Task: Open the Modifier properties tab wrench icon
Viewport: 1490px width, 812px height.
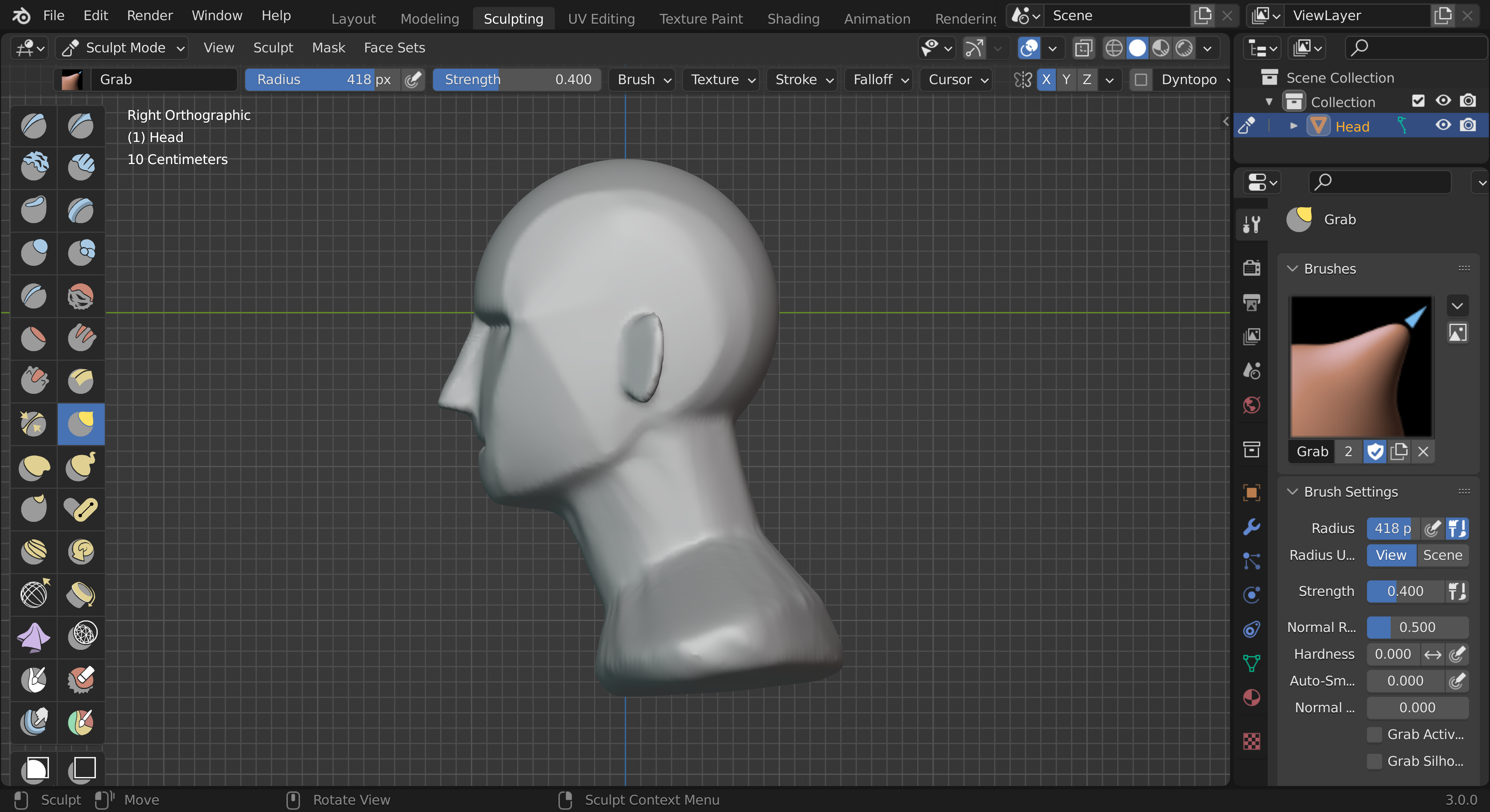Action: pyautogui.click(x=1252, y=527)
